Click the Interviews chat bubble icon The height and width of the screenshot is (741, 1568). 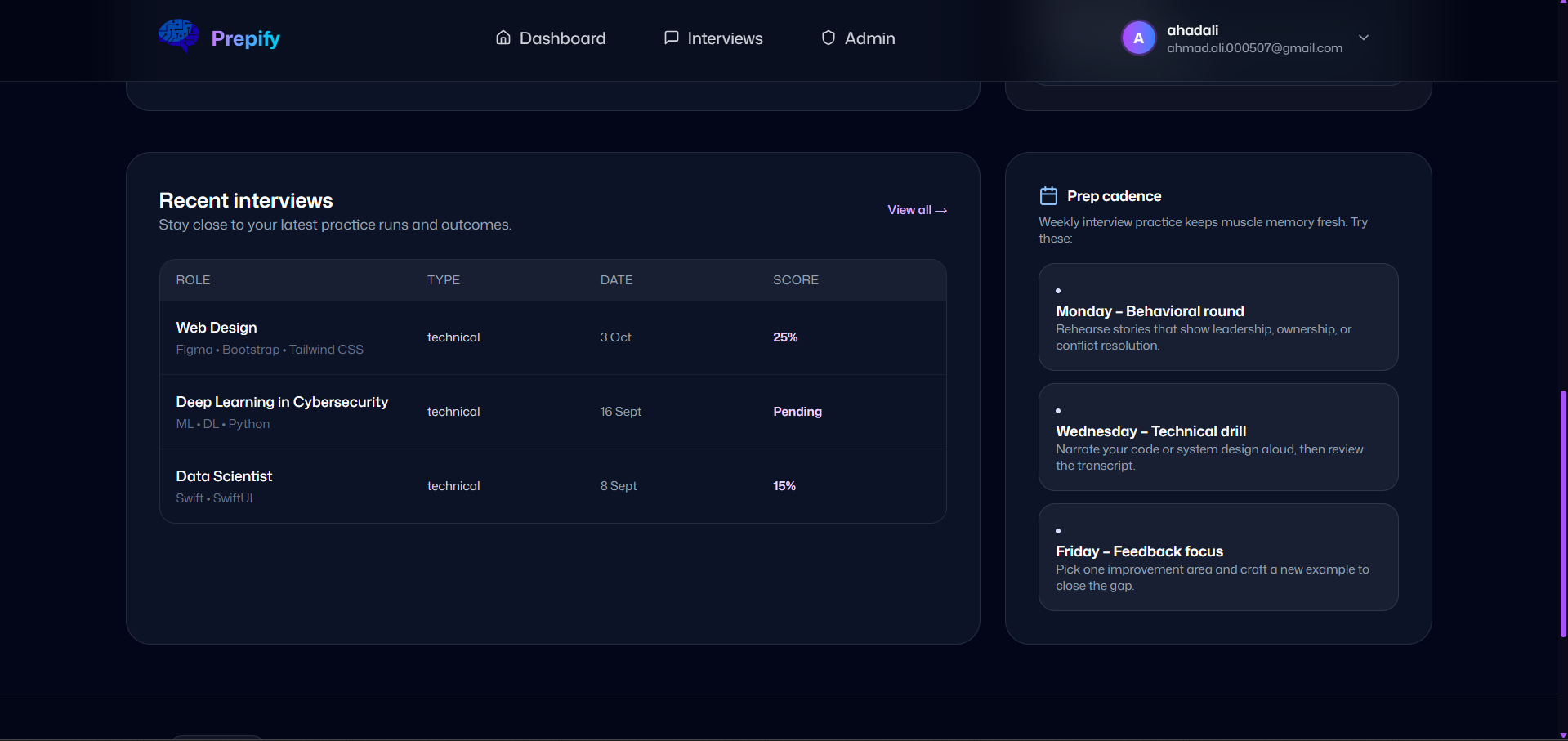click(x=672, y=38)
